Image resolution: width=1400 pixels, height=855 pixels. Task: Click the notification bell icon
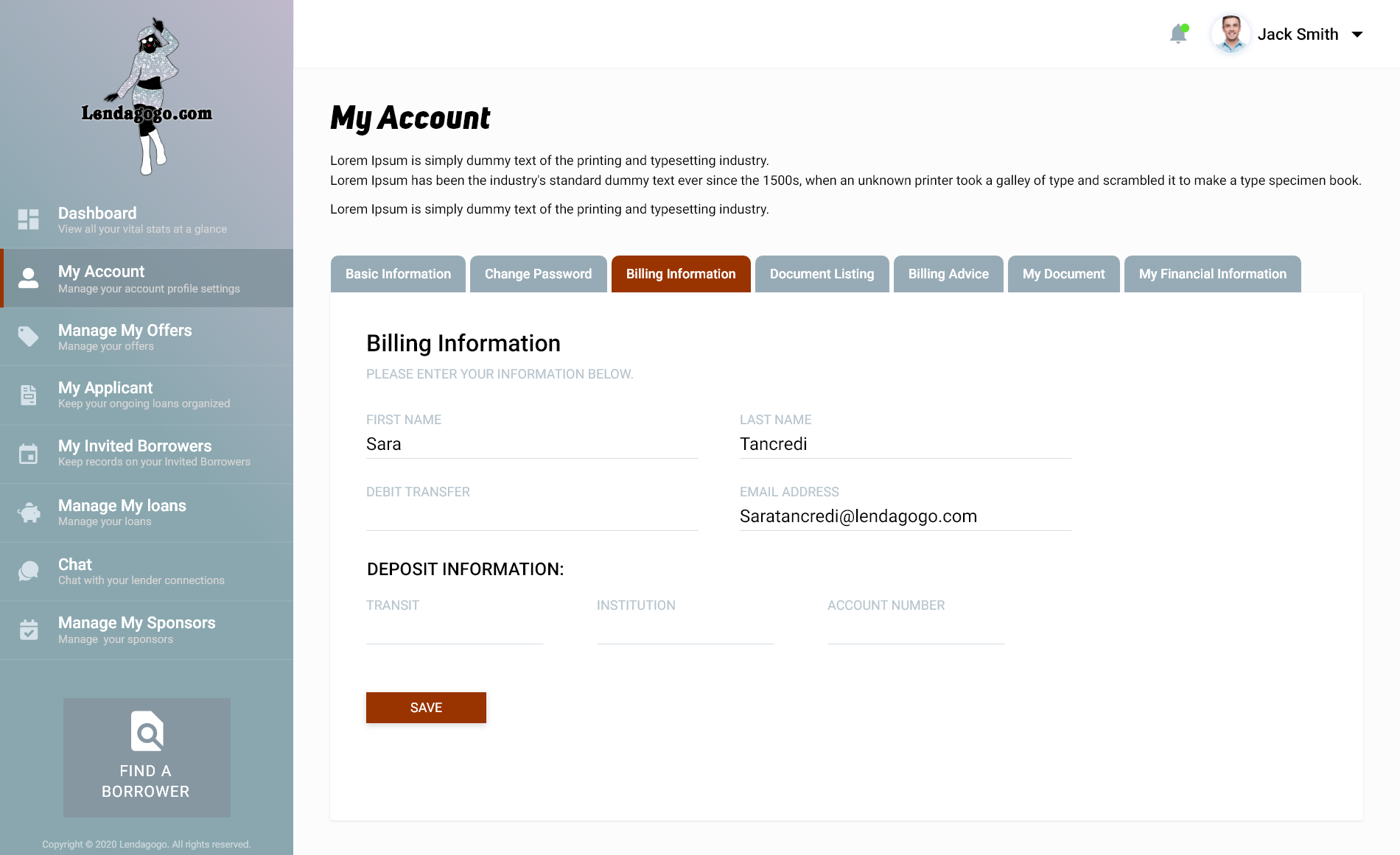(1178, 34)
